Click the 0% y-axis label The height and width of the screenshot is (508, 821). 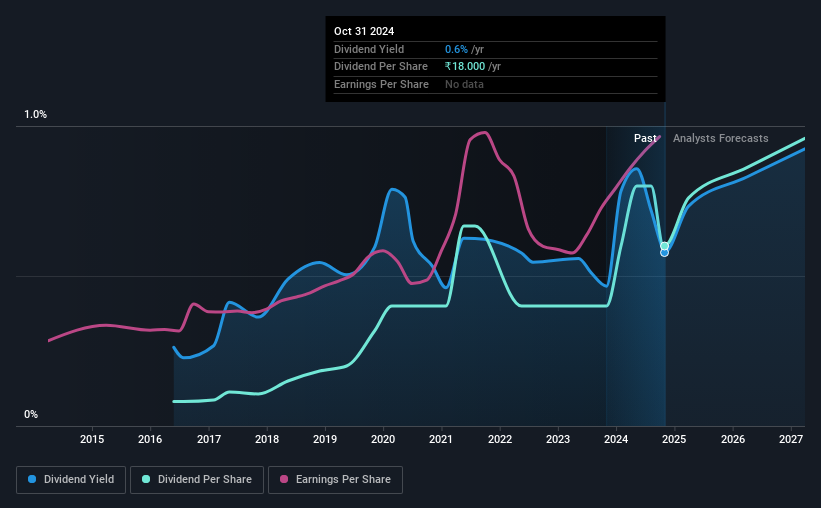pos(31,415)
